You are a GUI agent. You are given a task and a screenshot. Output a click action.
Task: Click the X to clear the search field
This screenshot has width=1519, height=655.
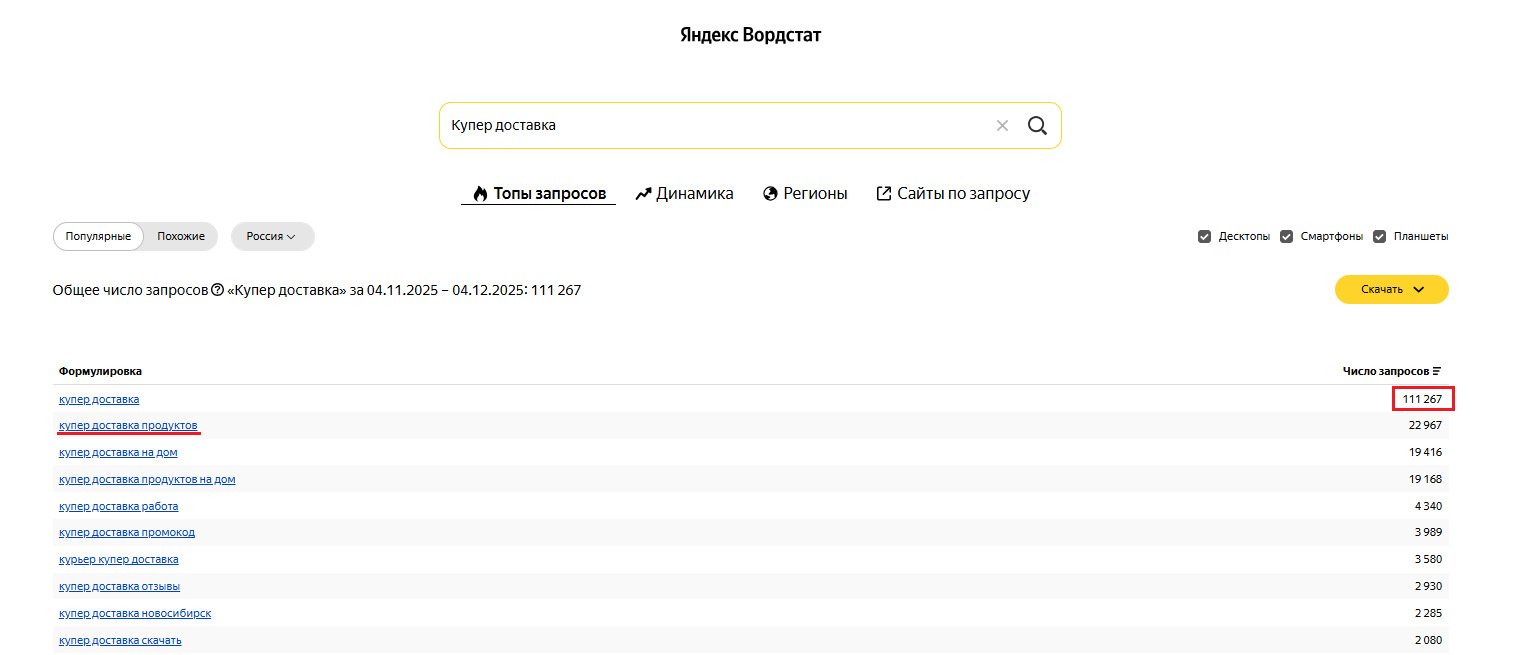pos(1002,125)
